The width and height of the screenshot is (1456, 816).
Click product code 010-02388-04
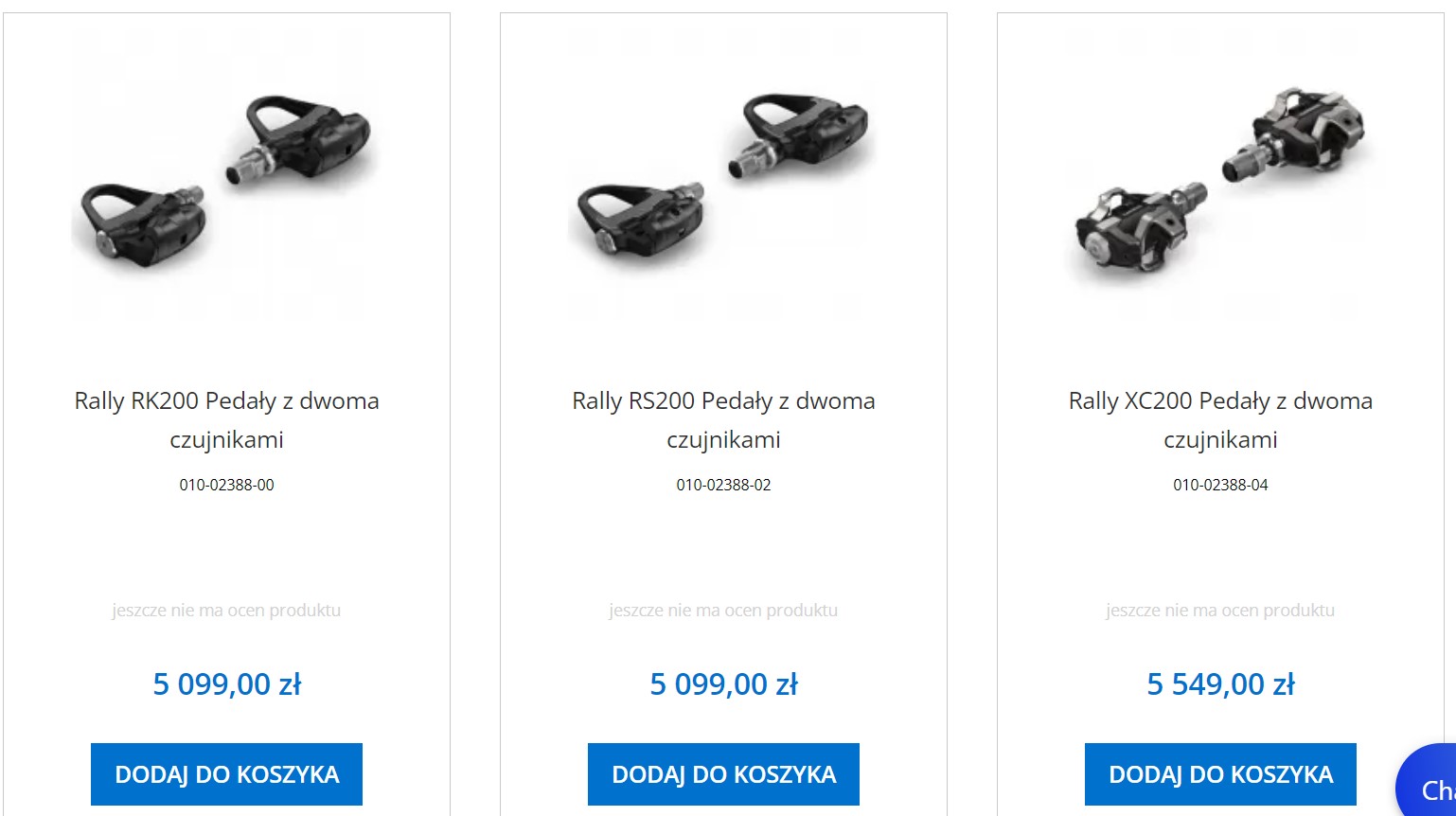(x=1220, y=485)
